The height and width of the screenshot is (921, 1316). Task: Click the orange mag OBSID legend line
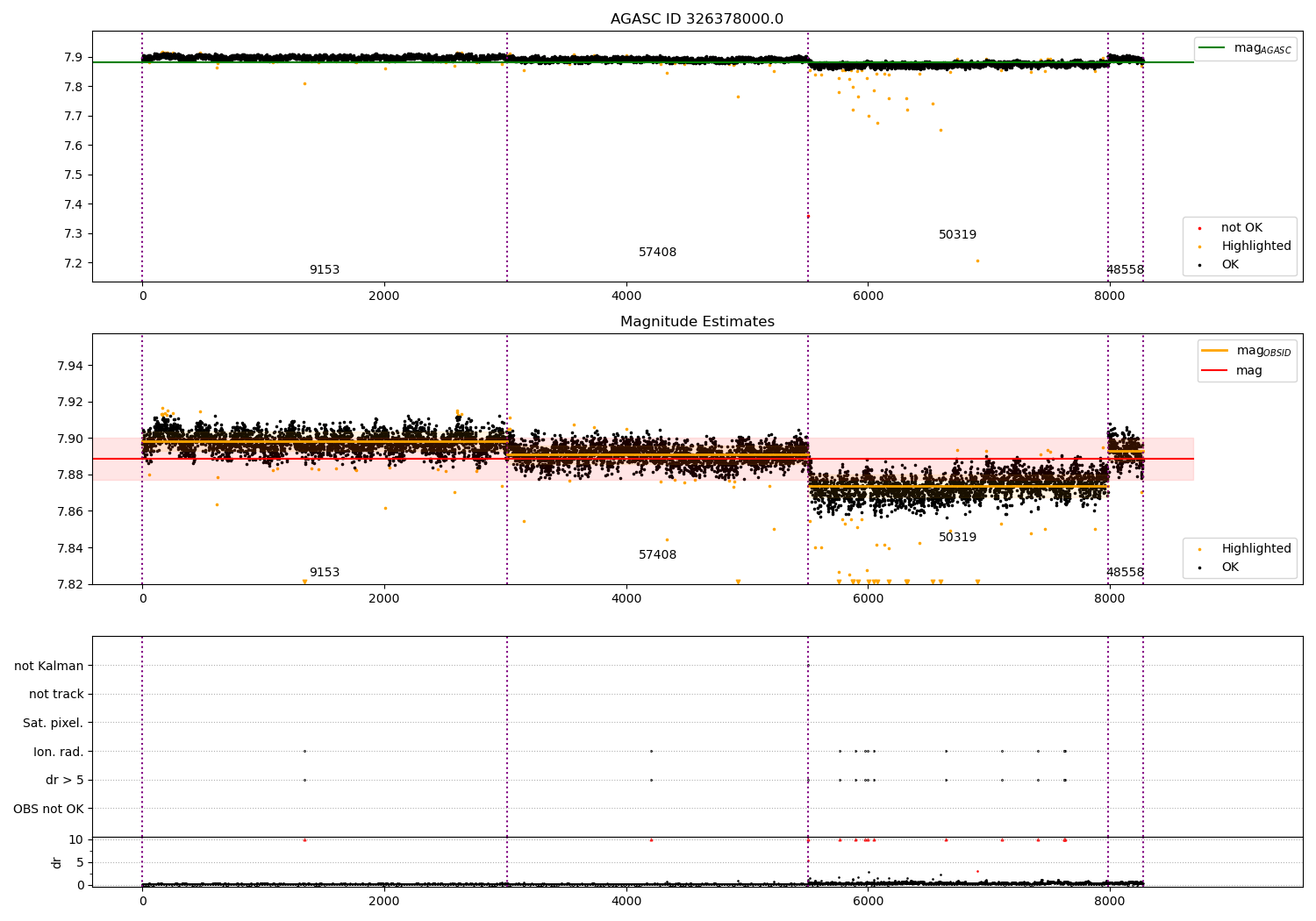tap(1215, 351)
